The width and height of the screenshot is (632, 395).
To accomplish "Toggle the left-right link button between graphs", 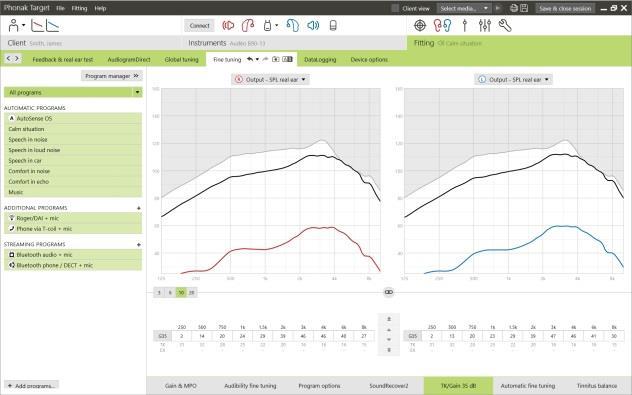I will 389,292.
